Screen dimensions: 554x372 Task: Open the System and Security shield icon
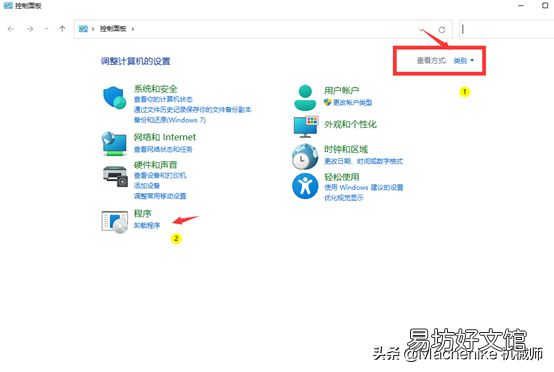pos(114,98)
